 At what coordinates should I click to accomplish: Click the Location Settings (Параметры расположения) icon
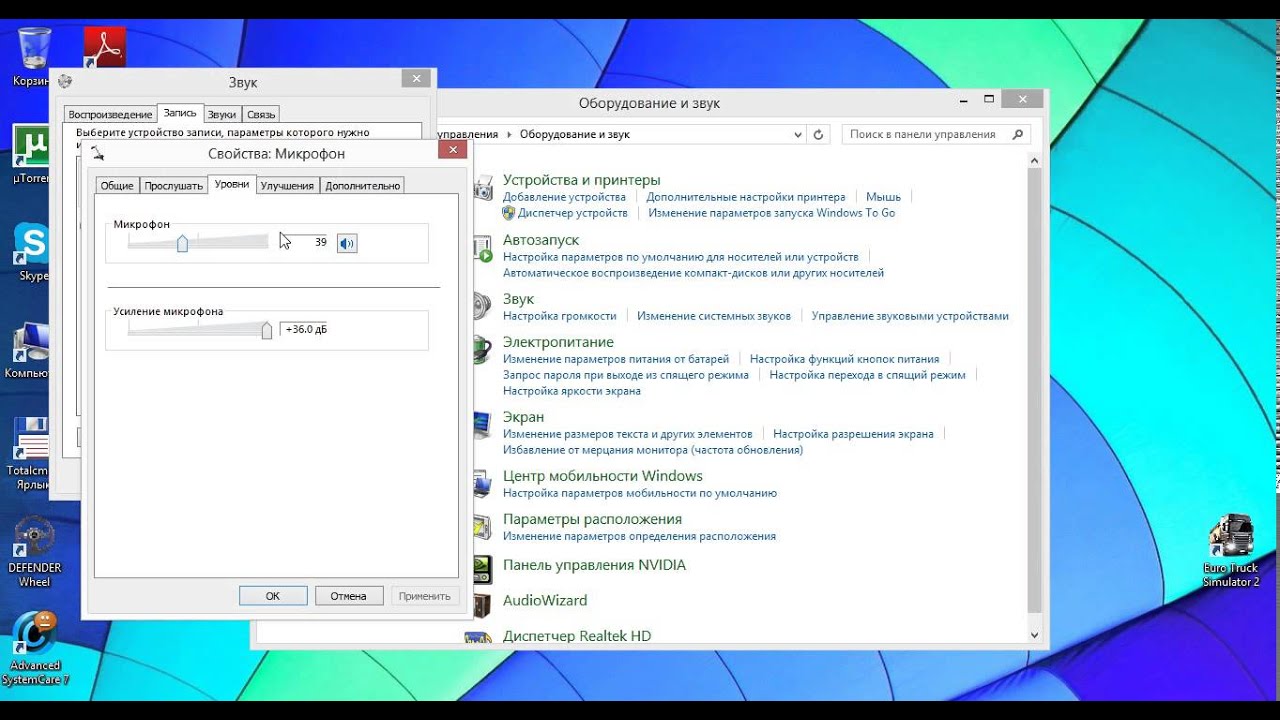pos(483,527)
